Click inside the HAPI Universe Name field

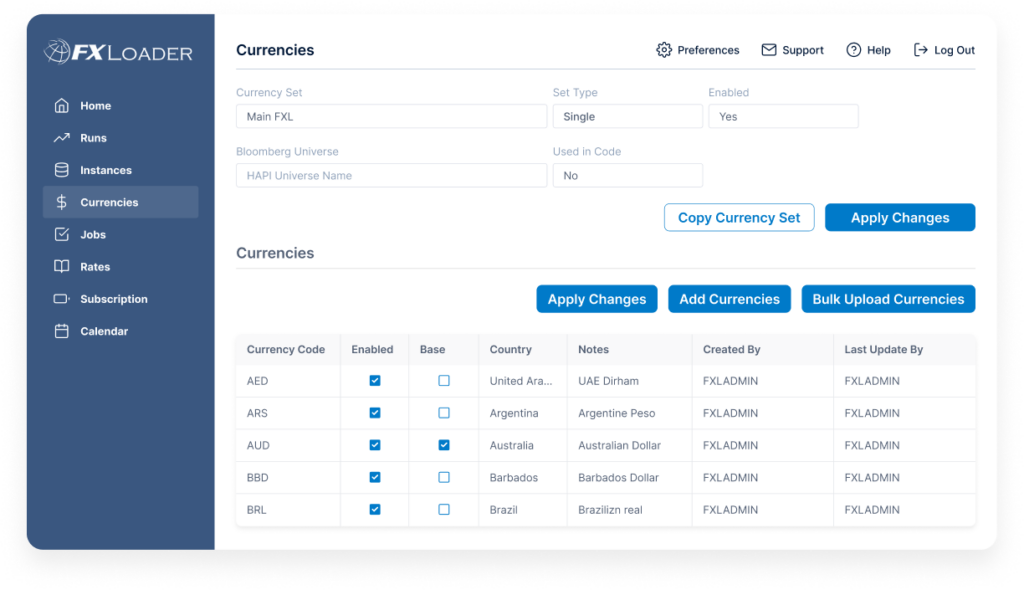[390, 175]
